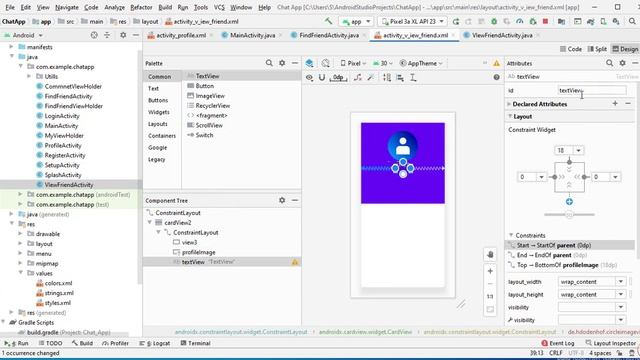Open the layout_width wrap_content dropdown

pyautogui.click(x=620, y=282)
